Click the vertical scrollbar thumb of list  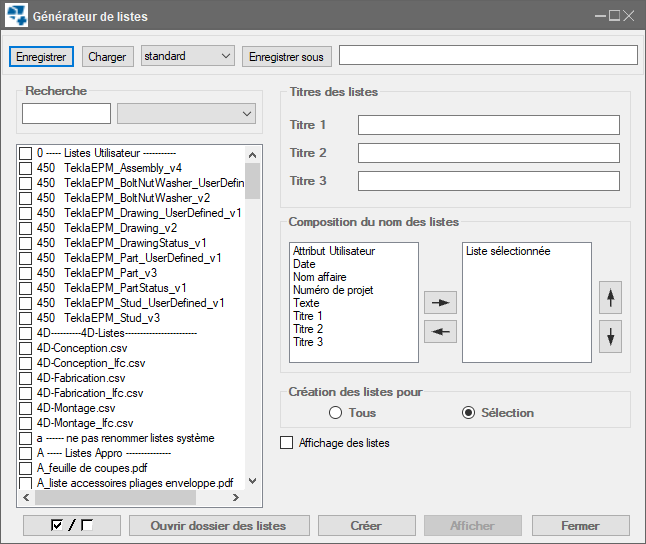pos(253,181)
